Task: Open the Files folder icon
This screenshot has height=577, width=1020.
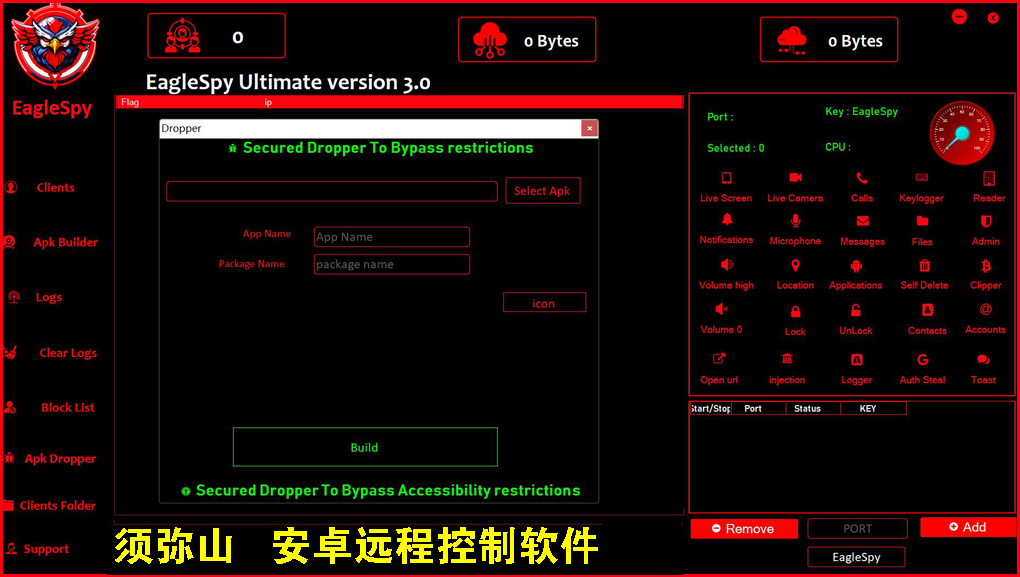Action: pos(922,221)
